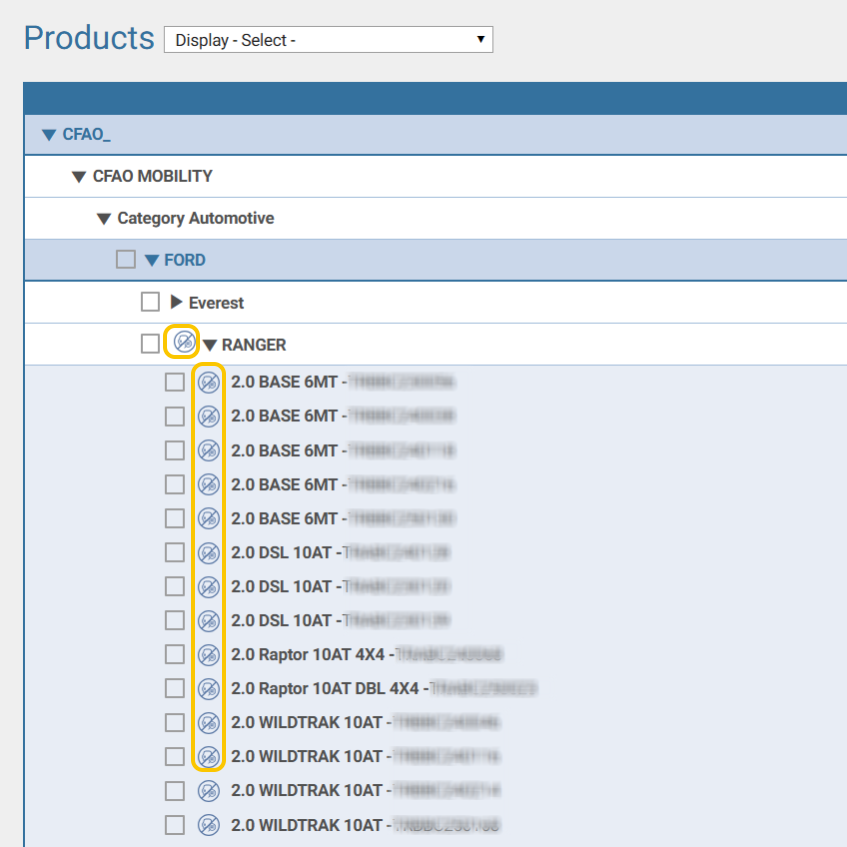Viewport: 847px width, 847px height.
Task: Click the Everest label text
Action: (216, 302)
